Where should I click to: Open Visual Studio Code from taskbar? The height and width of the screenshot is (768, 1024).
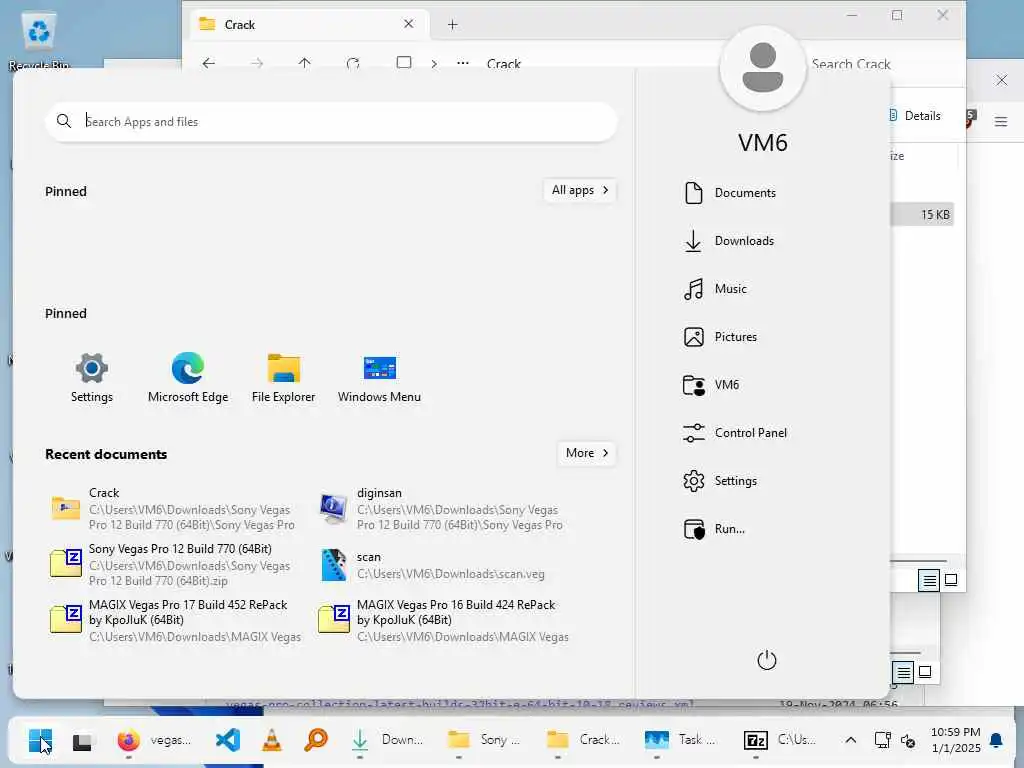(x=228, y=741)
